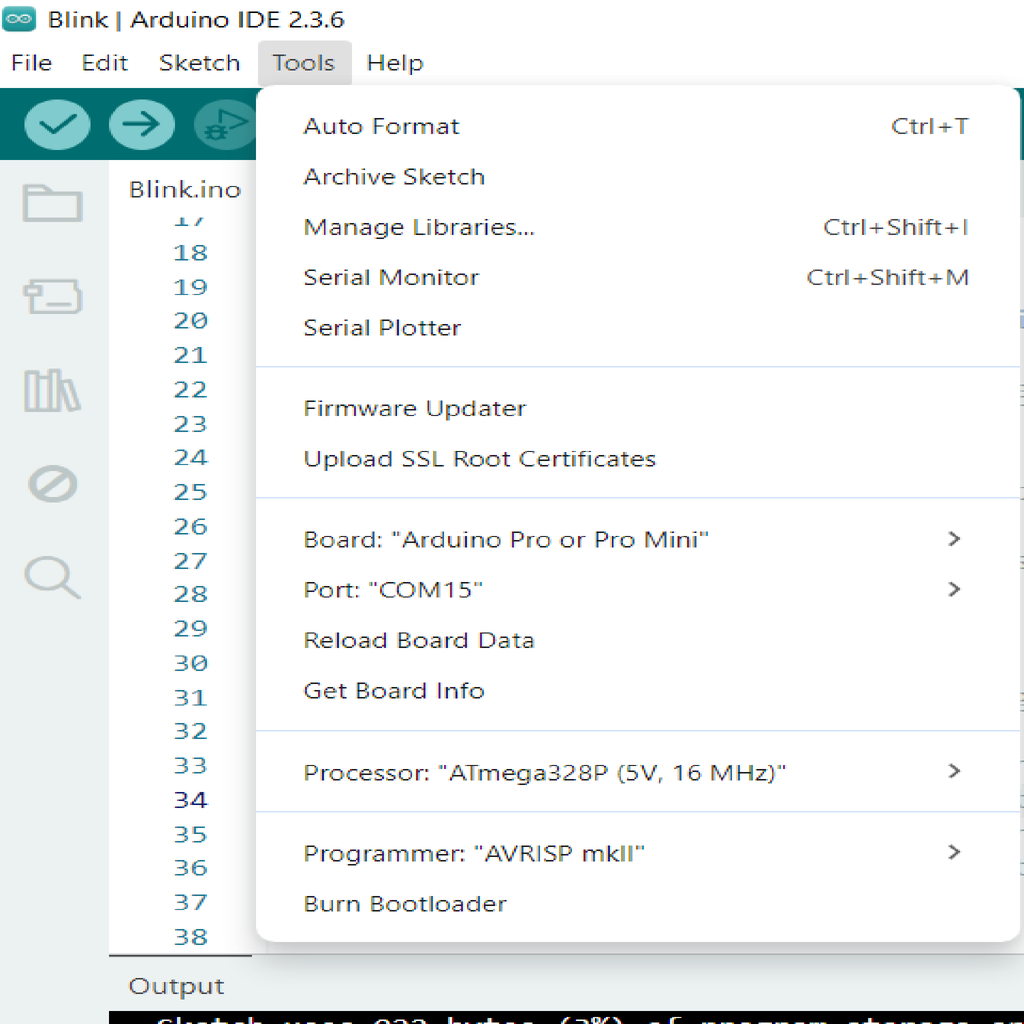Open the Library Manager books icon
This screenshot has width=1024, height=1024.
click(x=52, y=391)
